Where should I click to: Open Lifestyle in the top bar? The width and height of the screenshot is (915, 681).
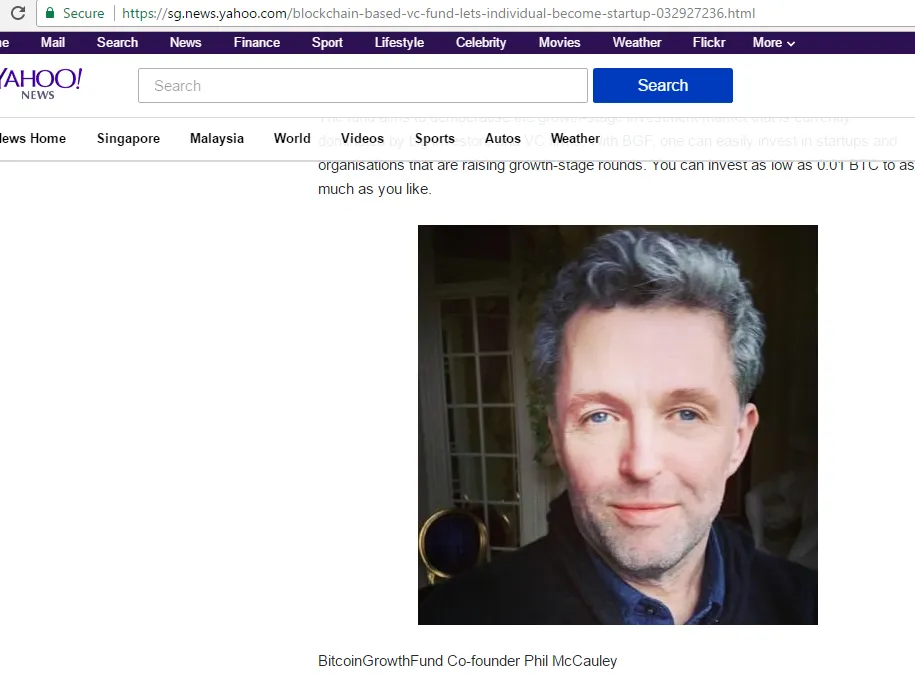[399, 43]
